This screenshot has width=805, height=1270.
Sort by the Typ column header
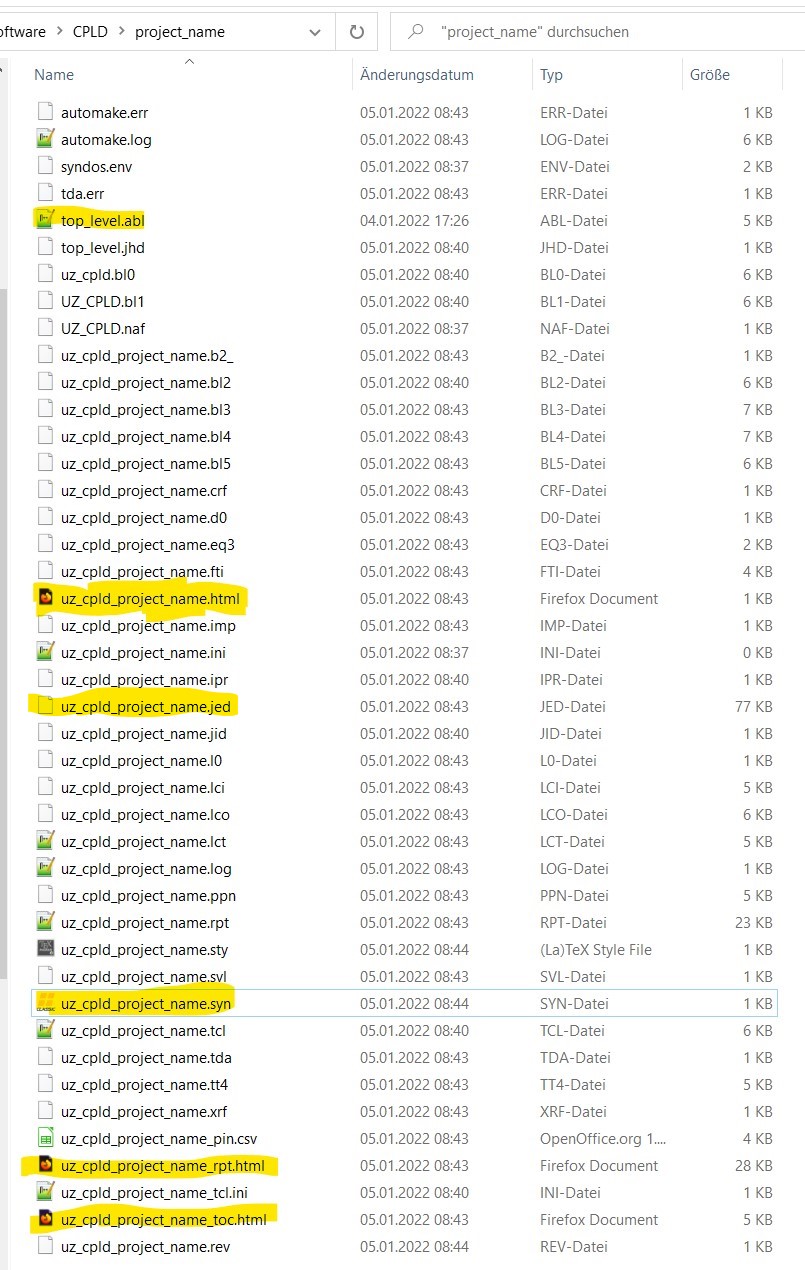point(551,75)
